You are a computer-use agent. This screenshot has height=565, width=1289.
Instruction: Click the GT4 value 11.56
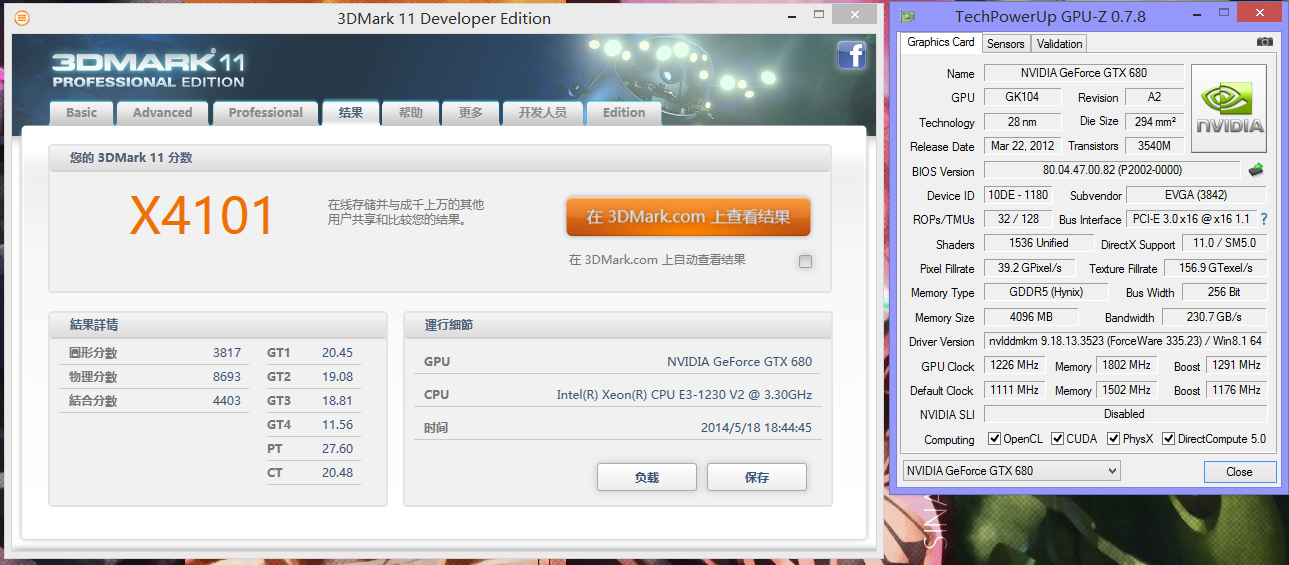click(x=337, y=425)
